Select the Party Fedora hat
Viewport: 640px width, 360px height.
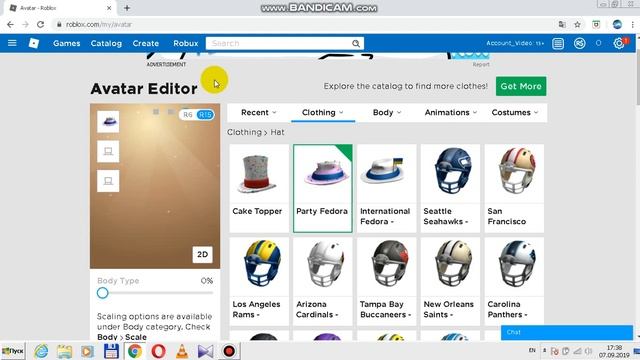322,188
